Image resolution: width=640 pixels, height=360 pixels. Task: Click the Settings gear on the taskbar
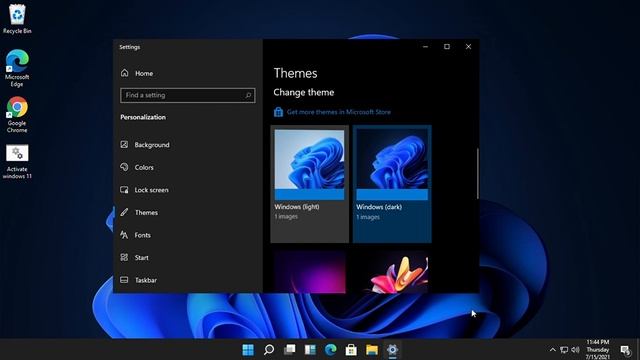tap(392, 350)
